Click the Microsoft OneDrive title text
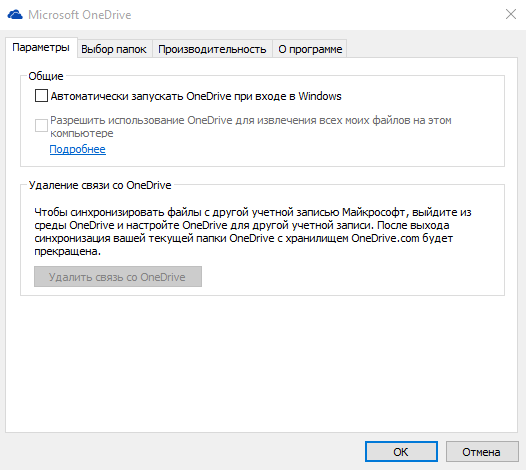 click(x=80, y=15)
